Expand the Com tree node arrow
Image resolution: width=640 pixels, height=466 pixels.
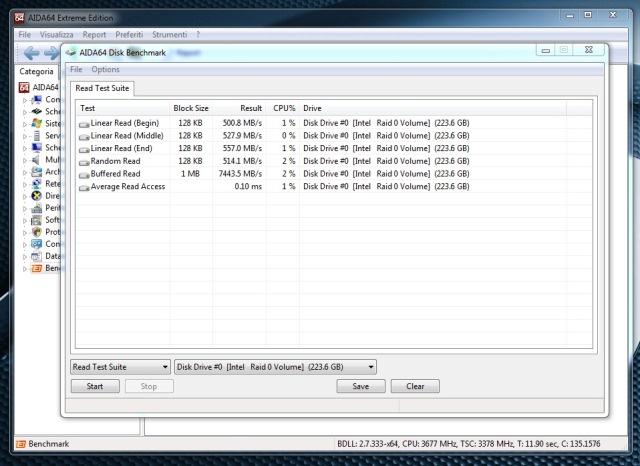[x=25, y=100]
